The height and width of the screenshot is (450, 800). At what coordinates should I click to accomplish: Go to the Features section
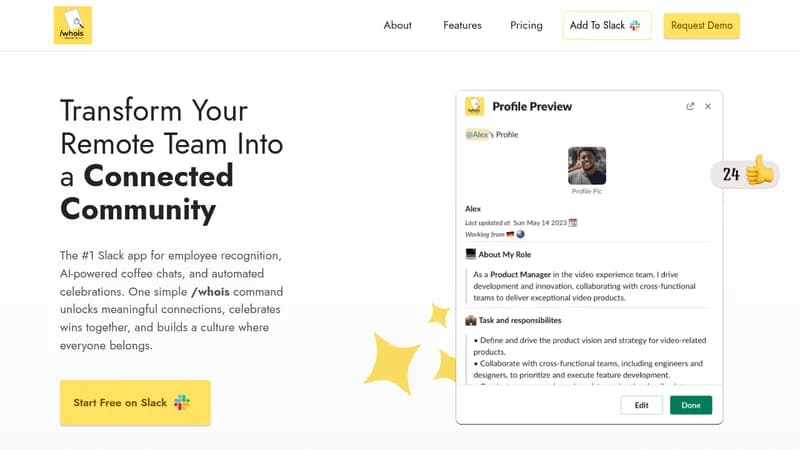[x=462, y=25]
